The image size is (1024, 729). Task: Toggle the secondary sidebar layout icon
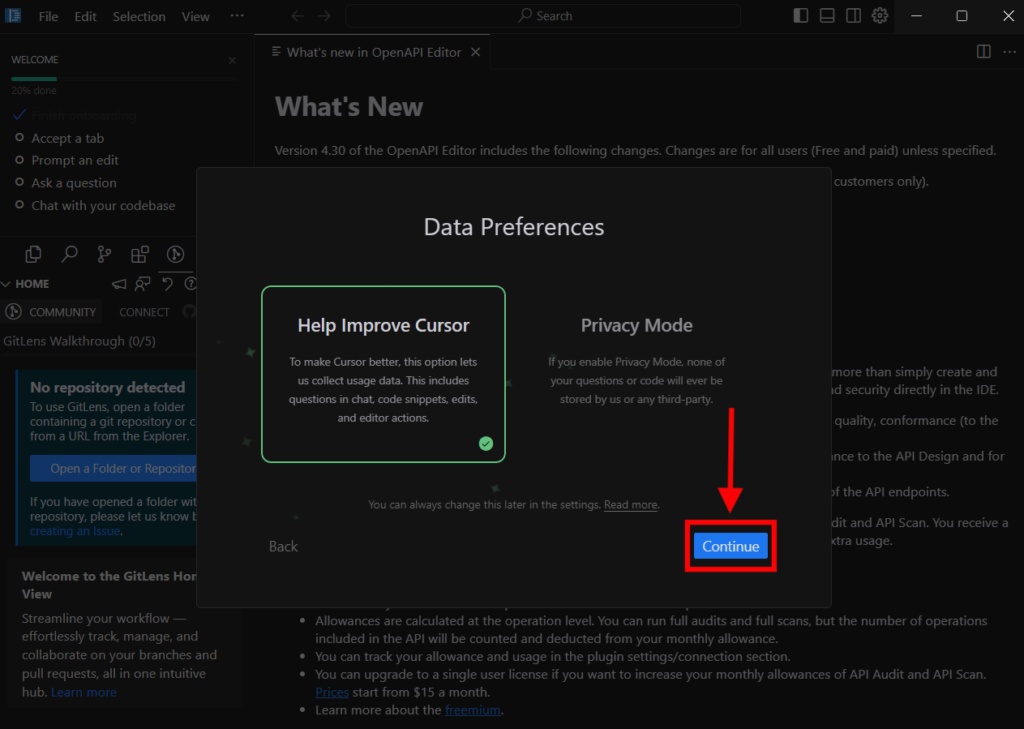click(x=853, y=16)
